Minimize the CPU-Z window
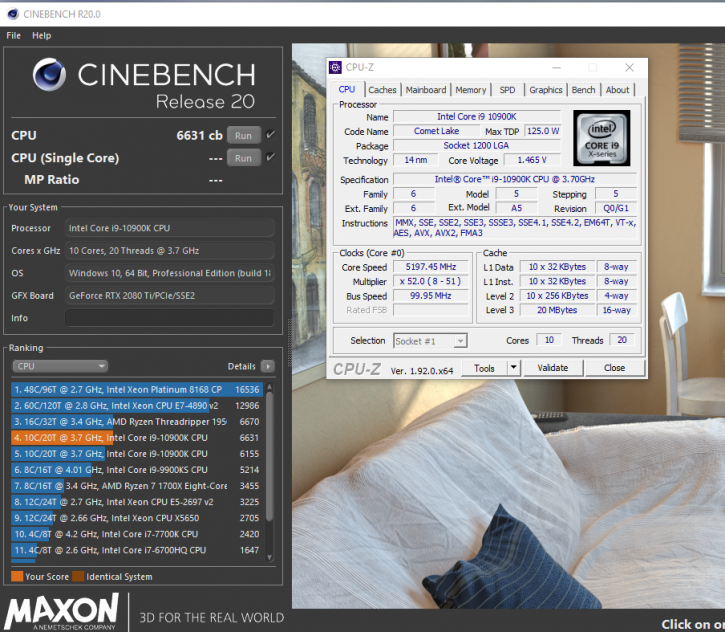This screenshot has height=632, width=725. pyautogui.click(x=556, y=68)
